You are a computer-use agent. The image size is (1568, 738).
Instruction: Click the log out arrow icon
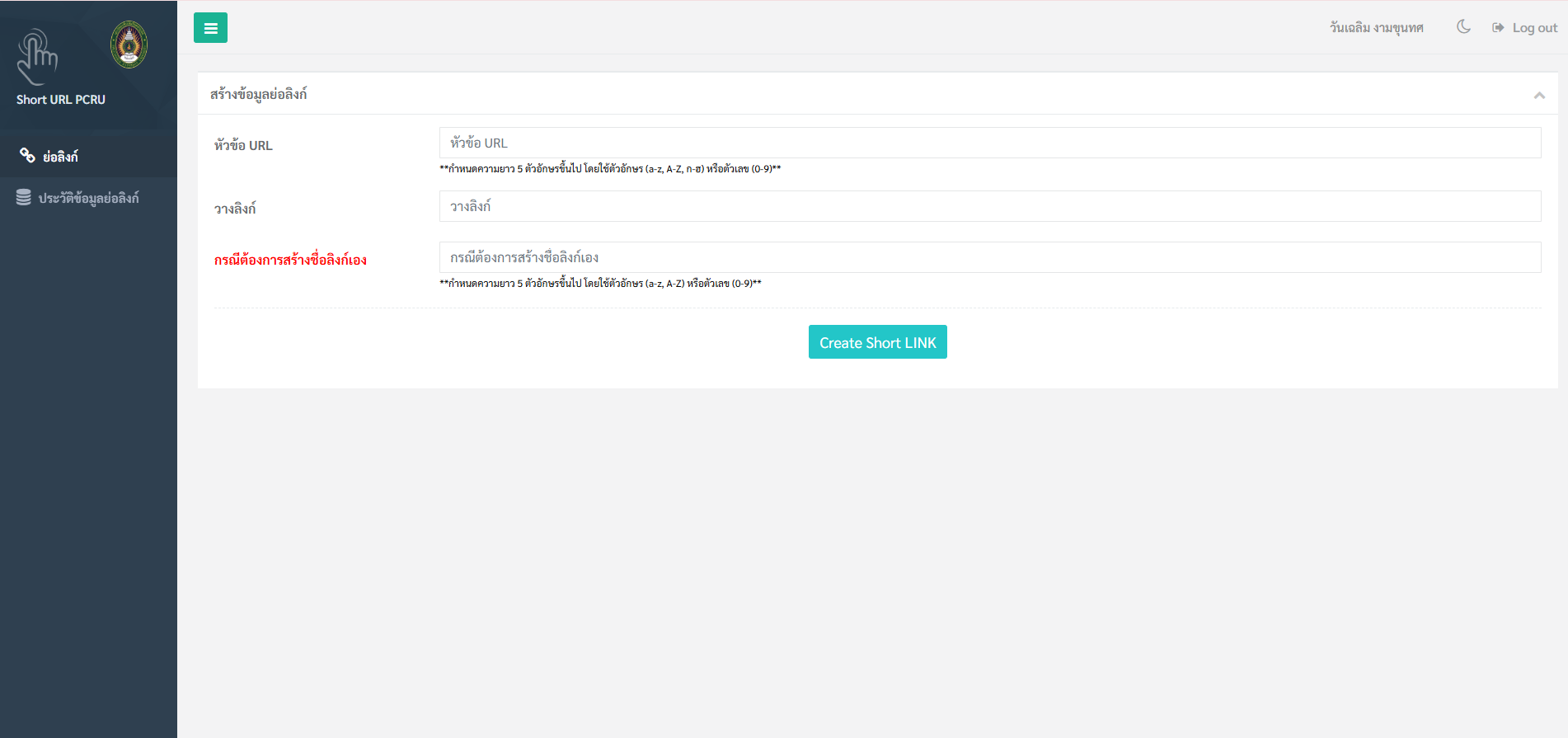(1498, 28)
